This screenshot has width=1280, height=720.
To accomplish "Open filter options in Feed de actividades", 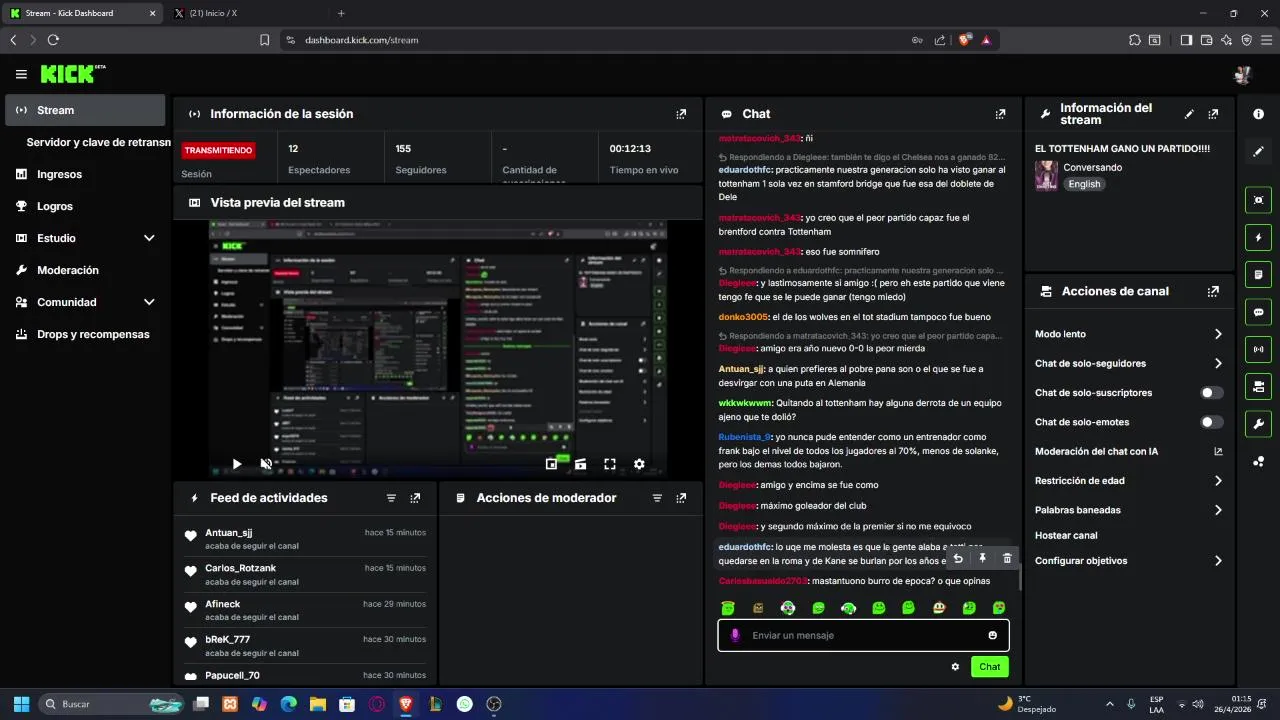I will point(391,498).
